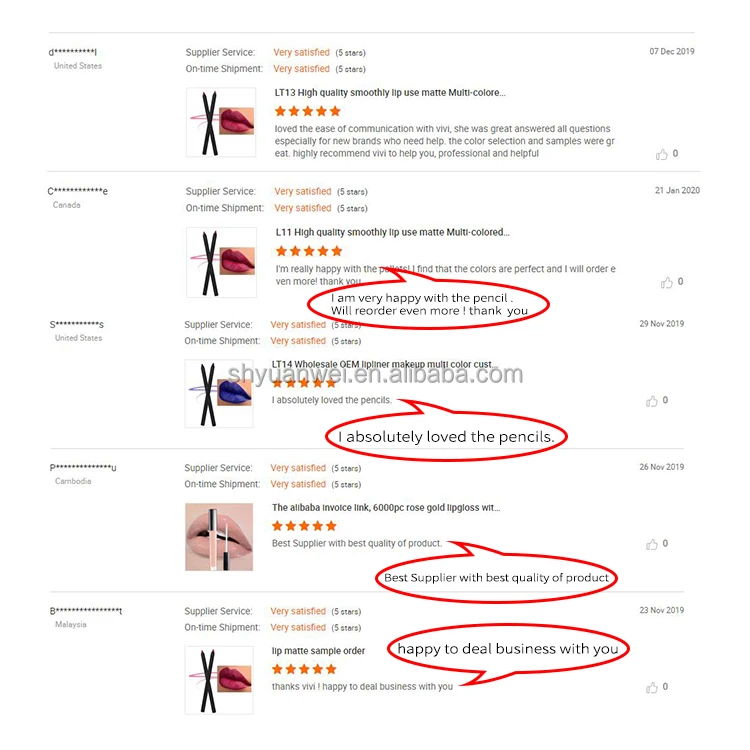Open the LT13 lip liner product thumbnail
Viewport: 750px width, 750px height.
click(221, 122)
